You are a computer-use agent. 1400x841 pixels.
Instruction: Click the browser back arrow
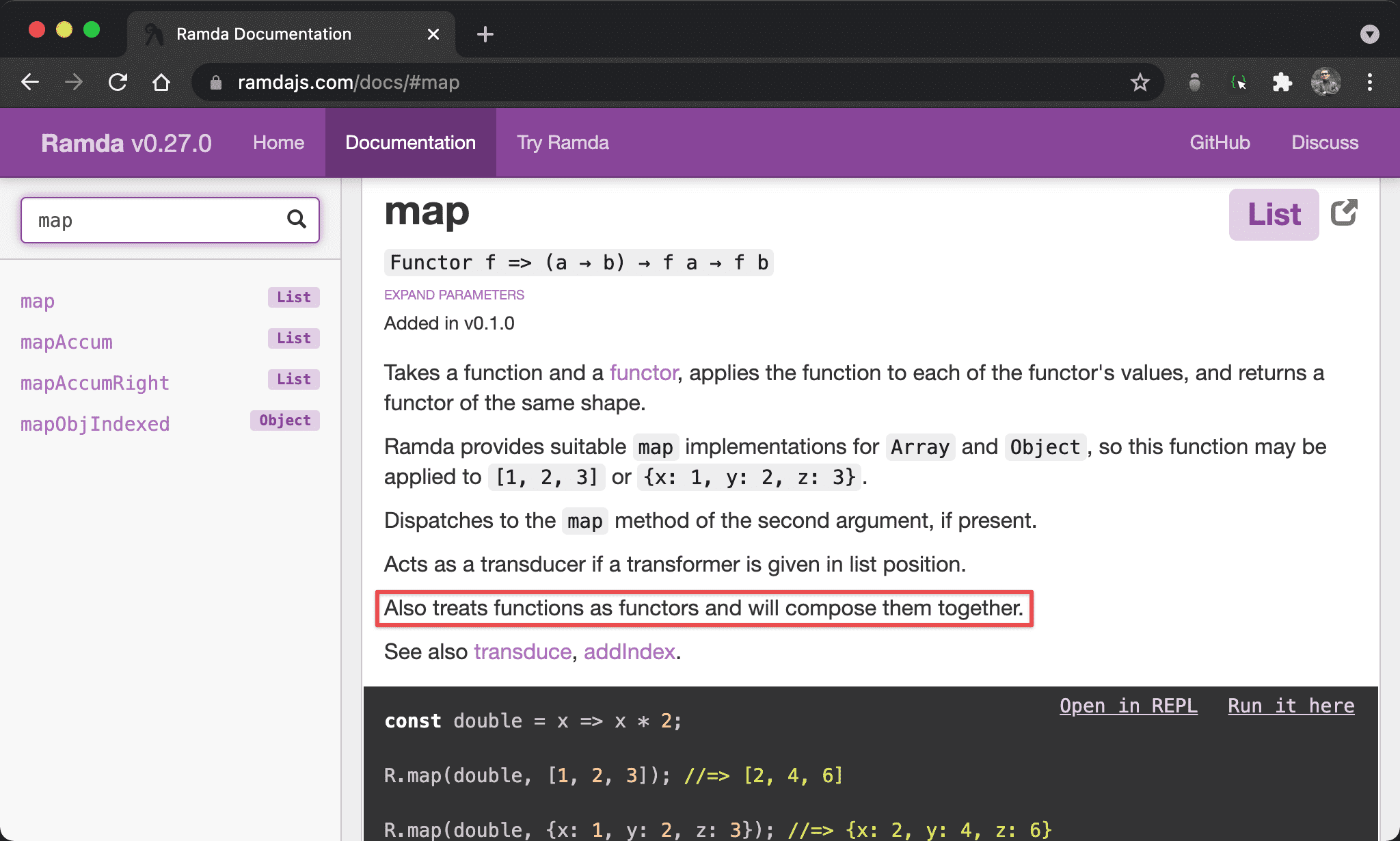(x=30, y=83)
